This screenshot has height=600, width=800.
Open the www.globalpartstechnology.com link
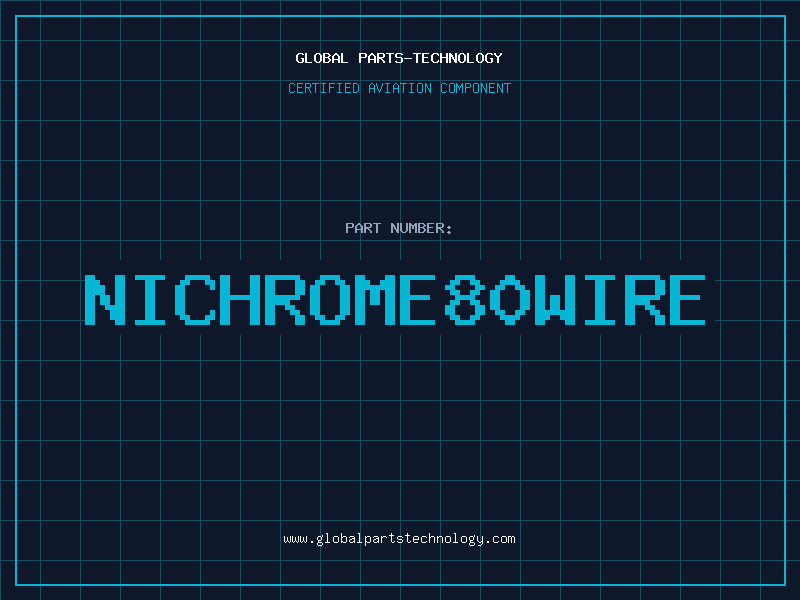pos(399,539)
